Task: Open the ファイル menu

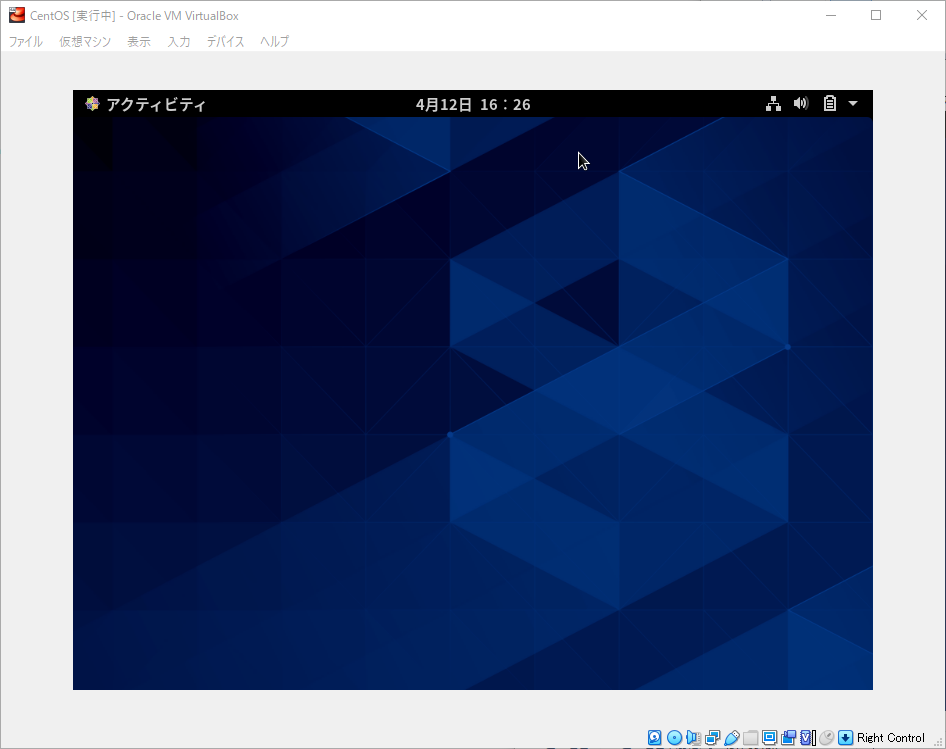Action: point(26,41)
